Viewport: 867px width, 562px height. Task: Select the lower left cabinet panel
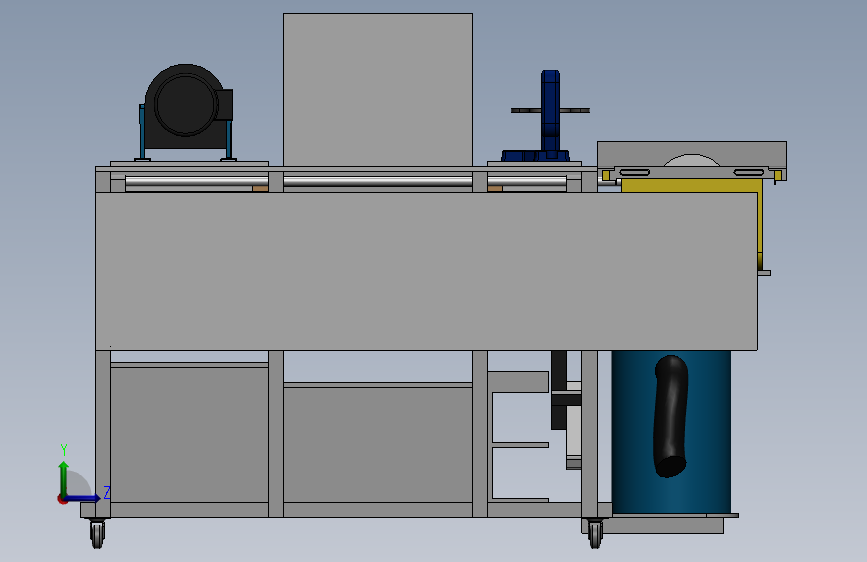[x=189, y=434]
